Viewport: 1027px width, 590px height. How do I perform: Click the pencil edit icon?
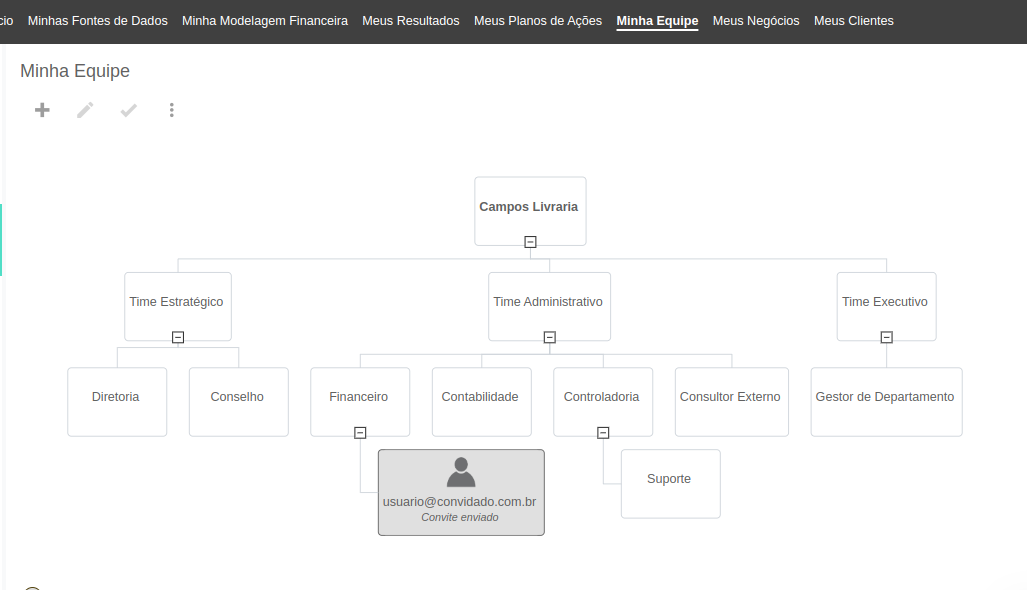85,110
